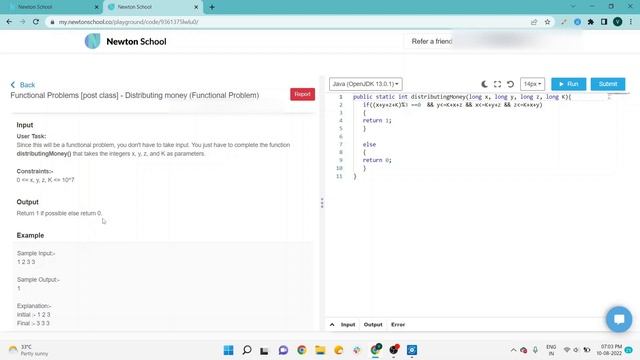Screen dimensions: 640x360
Task: Go back in browser history
Action: coord(9,22)
